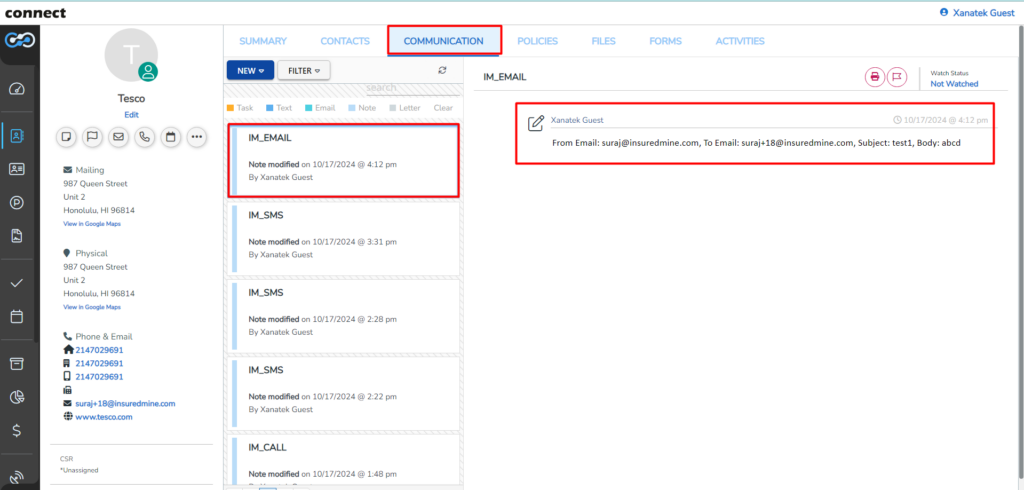Open Xanatek Guest user menu
This screenshot has height=490, width=1024.
(977, 12)
